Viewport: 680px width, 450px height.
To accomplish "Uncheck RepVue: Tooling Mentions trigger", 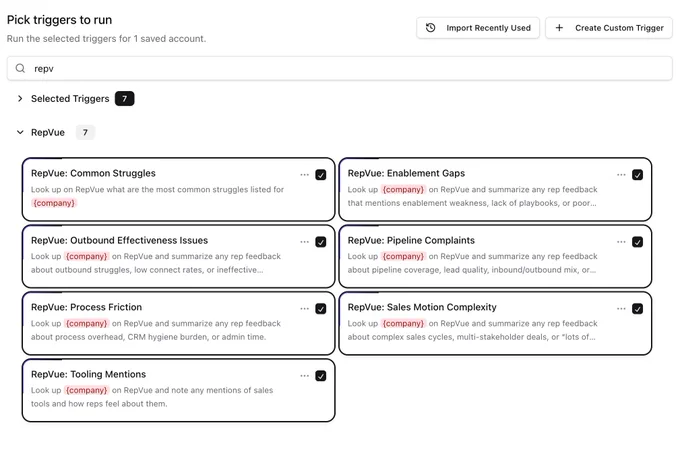I will point(321,376).
